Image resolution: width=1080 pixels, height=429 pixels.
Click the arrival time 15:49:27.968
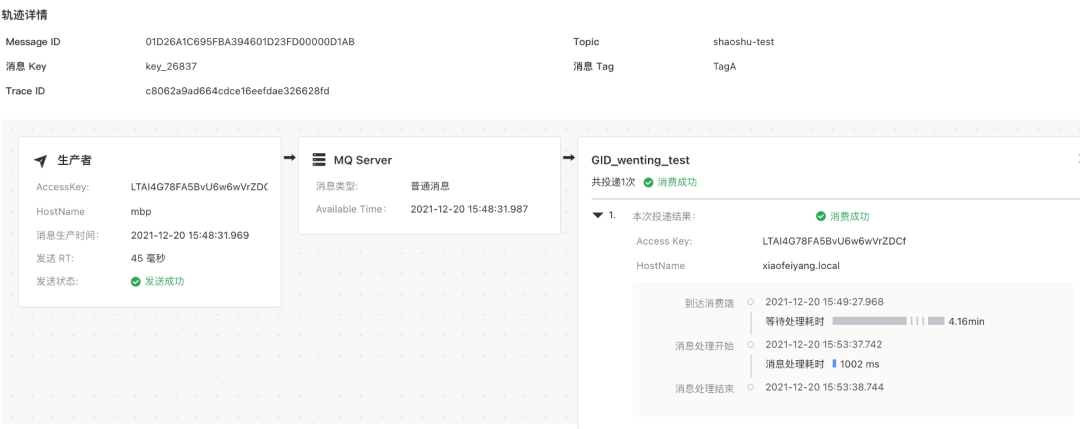click(x=824, y=302)
